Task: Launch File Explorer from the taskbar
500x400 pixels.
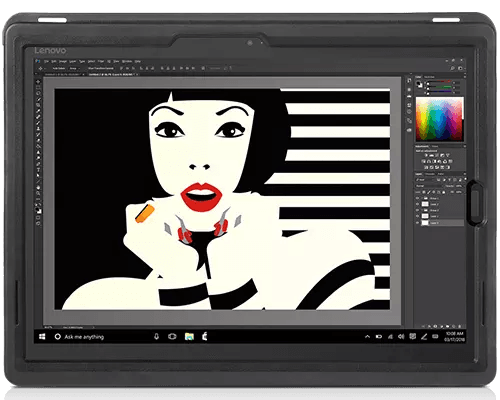Action: point(189,337)
